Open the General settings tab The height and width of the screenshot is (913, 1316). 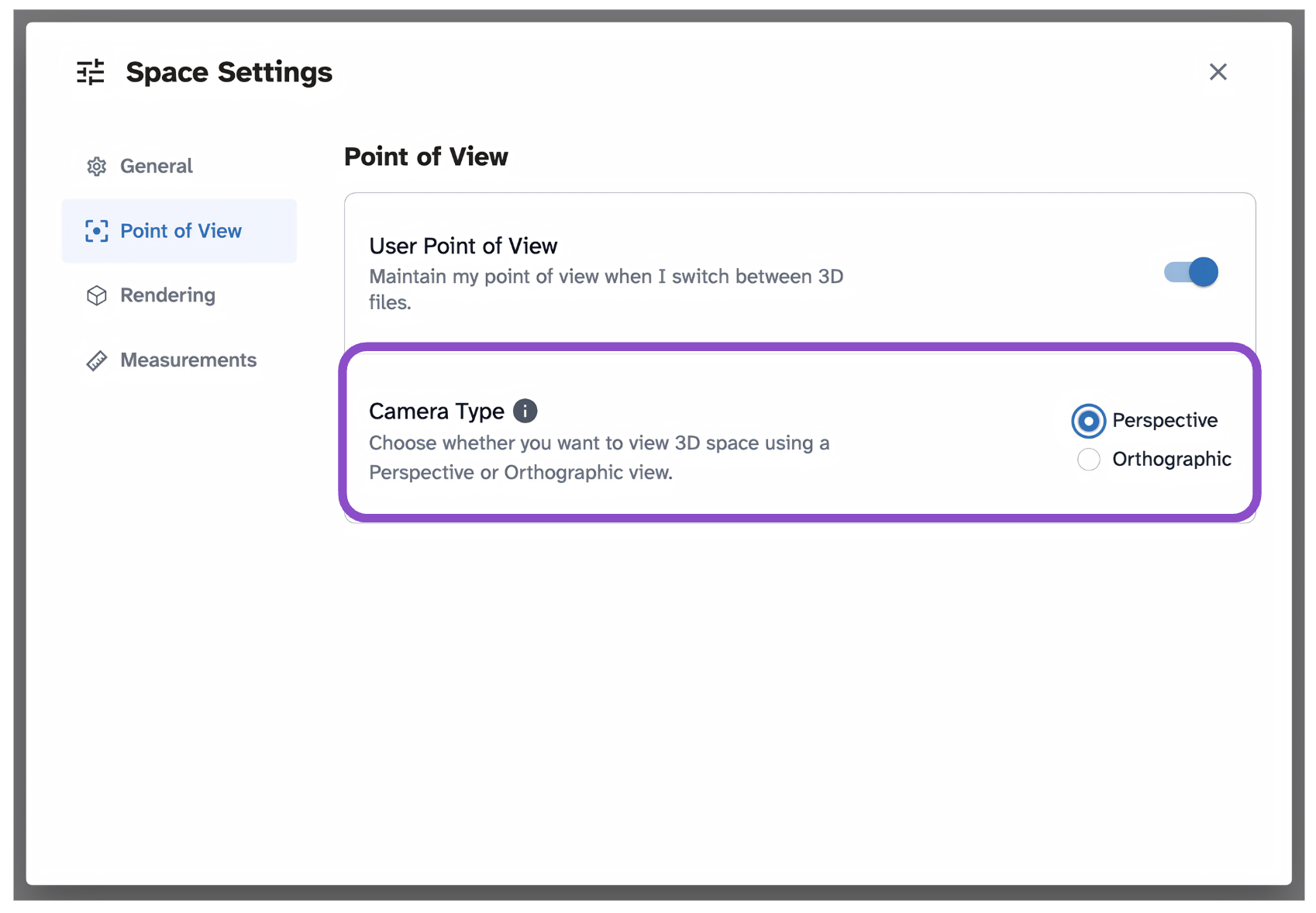pos(179,167)
